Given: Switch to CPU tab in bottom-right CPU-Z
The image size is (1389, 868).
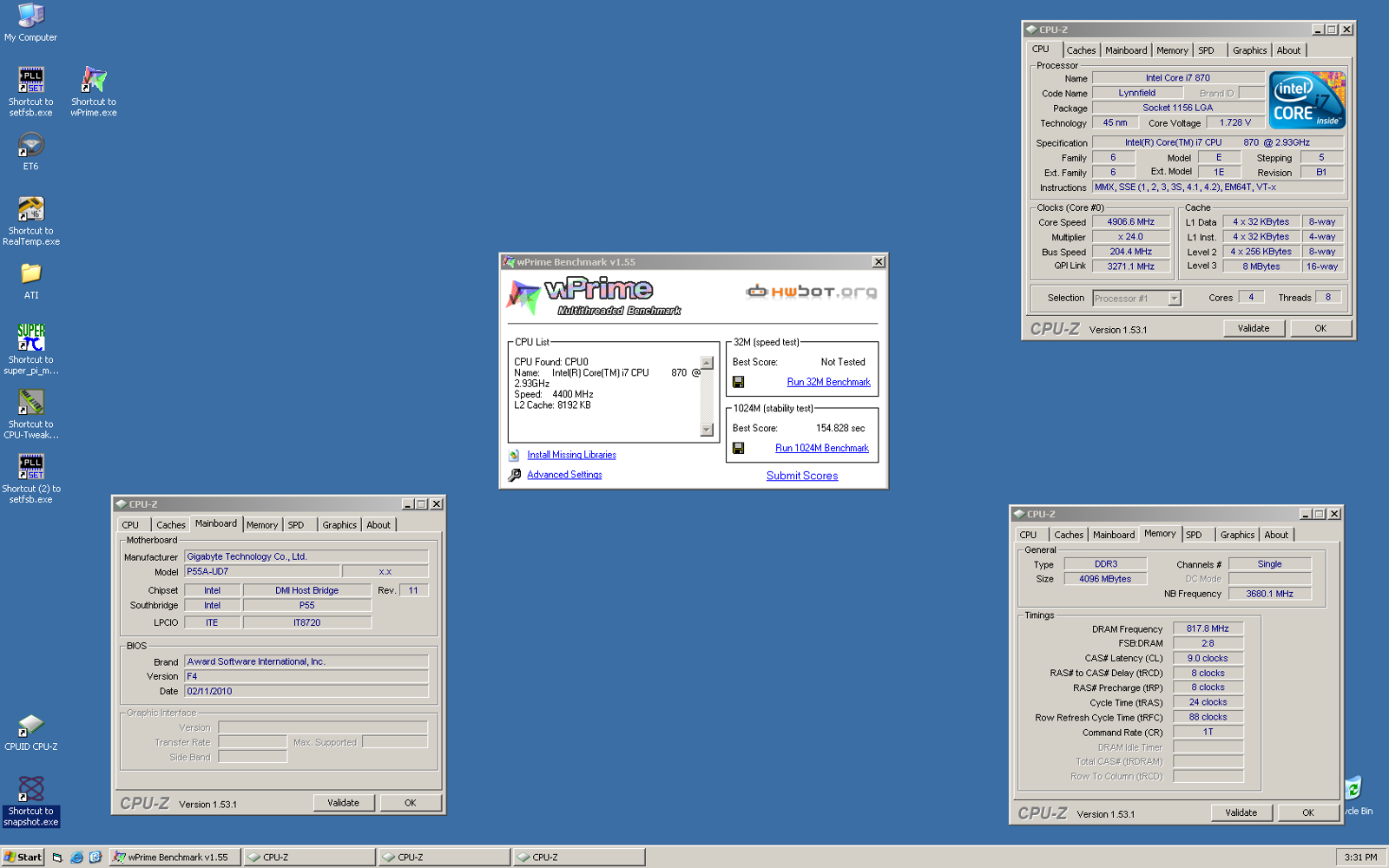Looking at the screenshot, I should 1028,535.
